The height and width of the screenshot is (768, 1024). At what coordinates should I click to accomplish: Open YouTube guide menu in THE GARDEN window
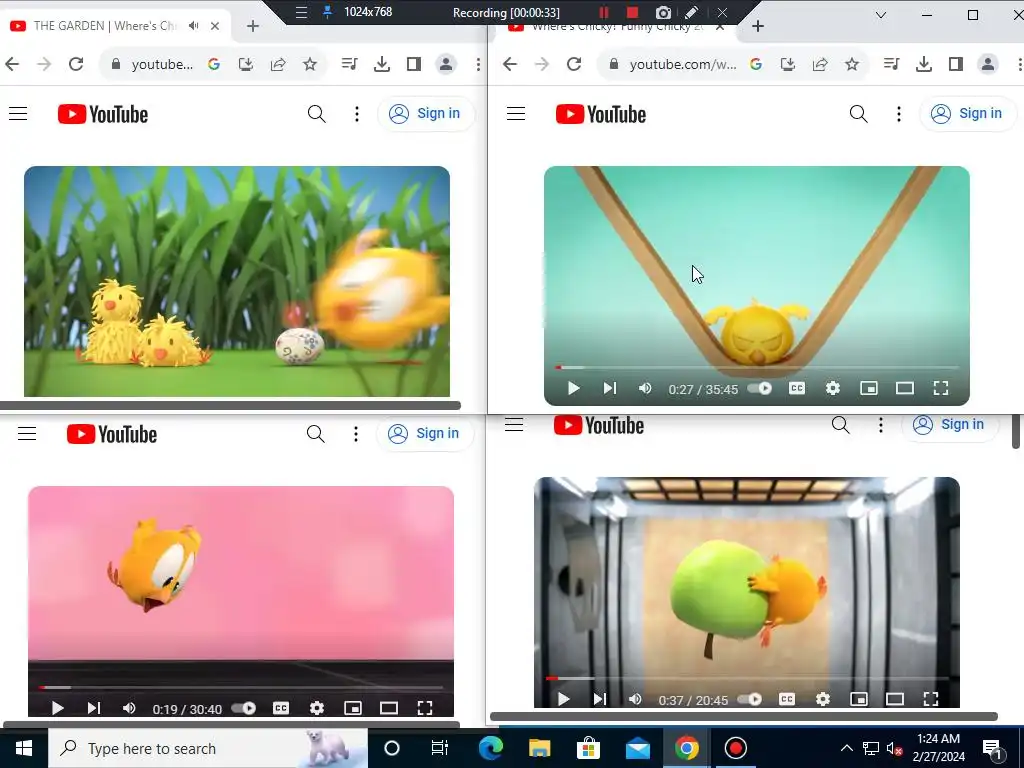18,114
